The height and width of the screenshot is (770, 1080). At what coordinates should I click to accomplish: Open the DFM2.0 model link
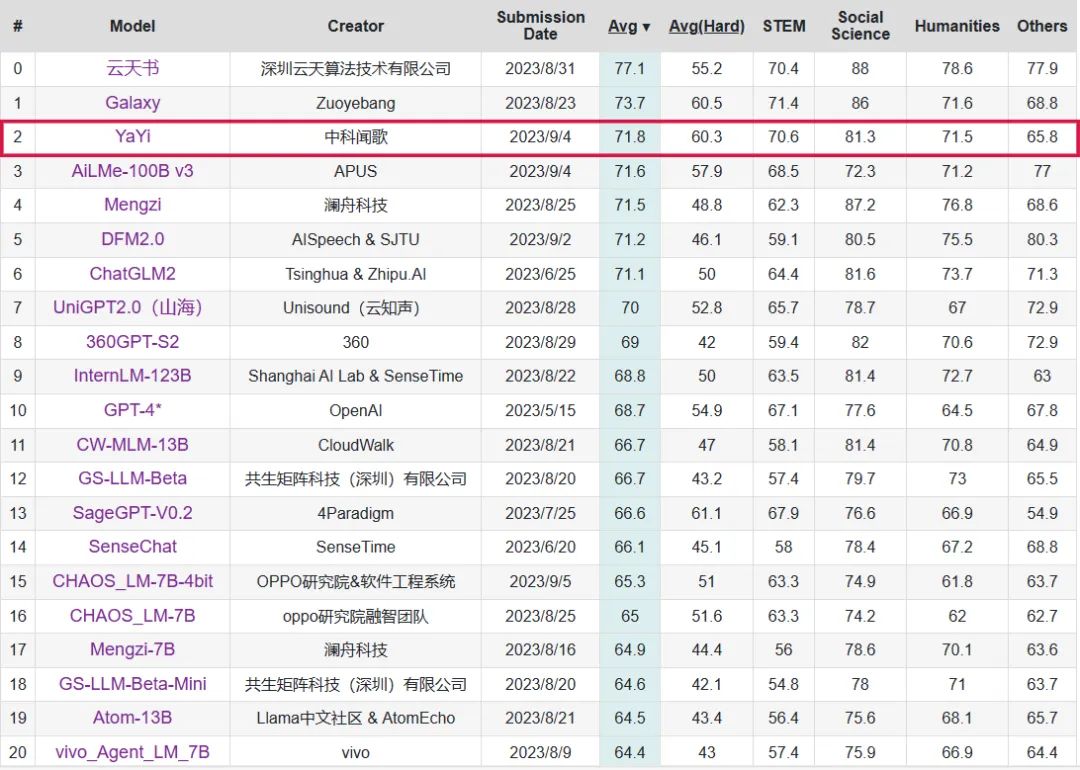coord(132,239)
